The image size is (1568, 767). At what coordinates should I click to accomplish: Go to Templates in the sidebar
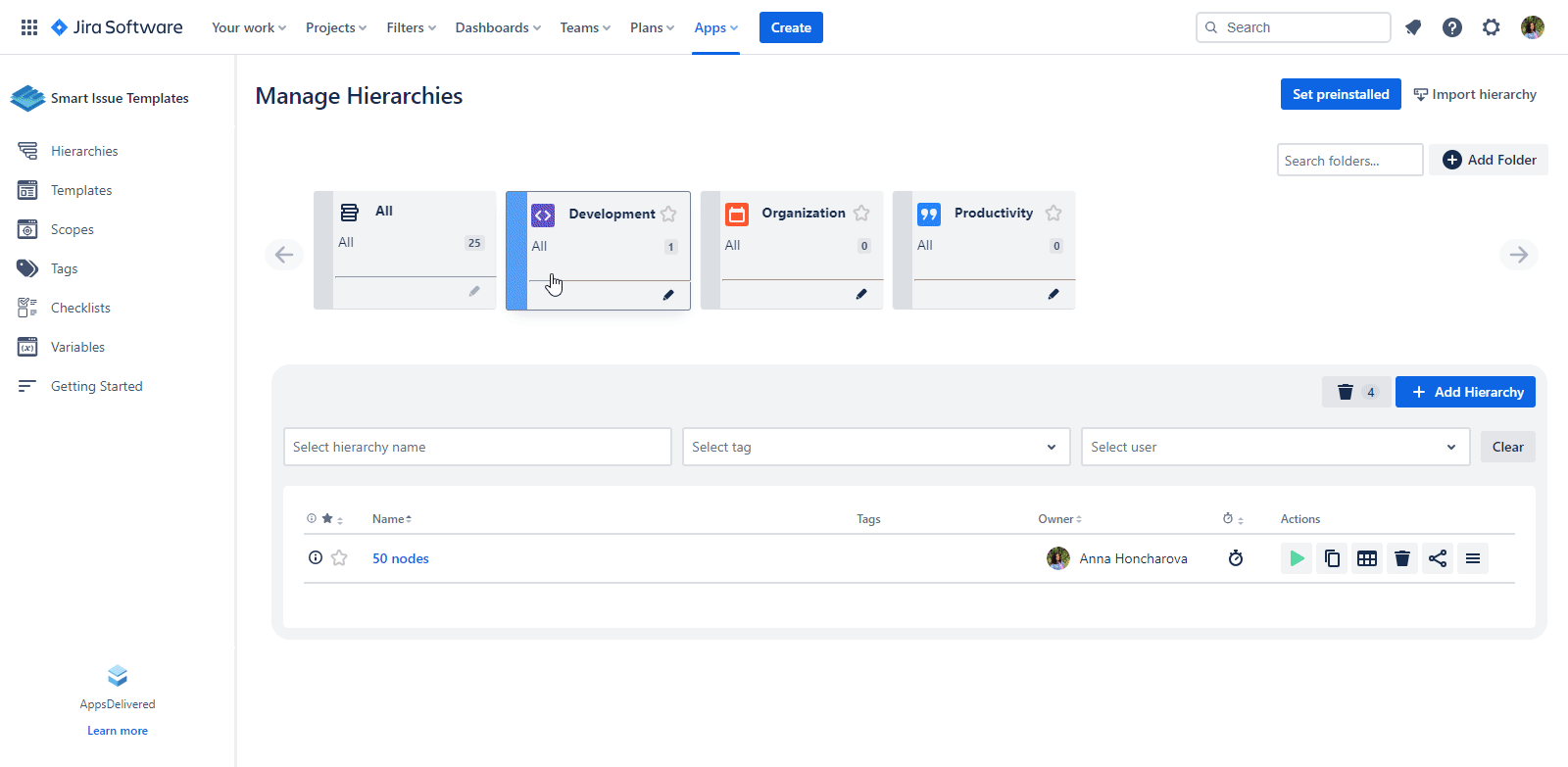(x=81, y=190)
